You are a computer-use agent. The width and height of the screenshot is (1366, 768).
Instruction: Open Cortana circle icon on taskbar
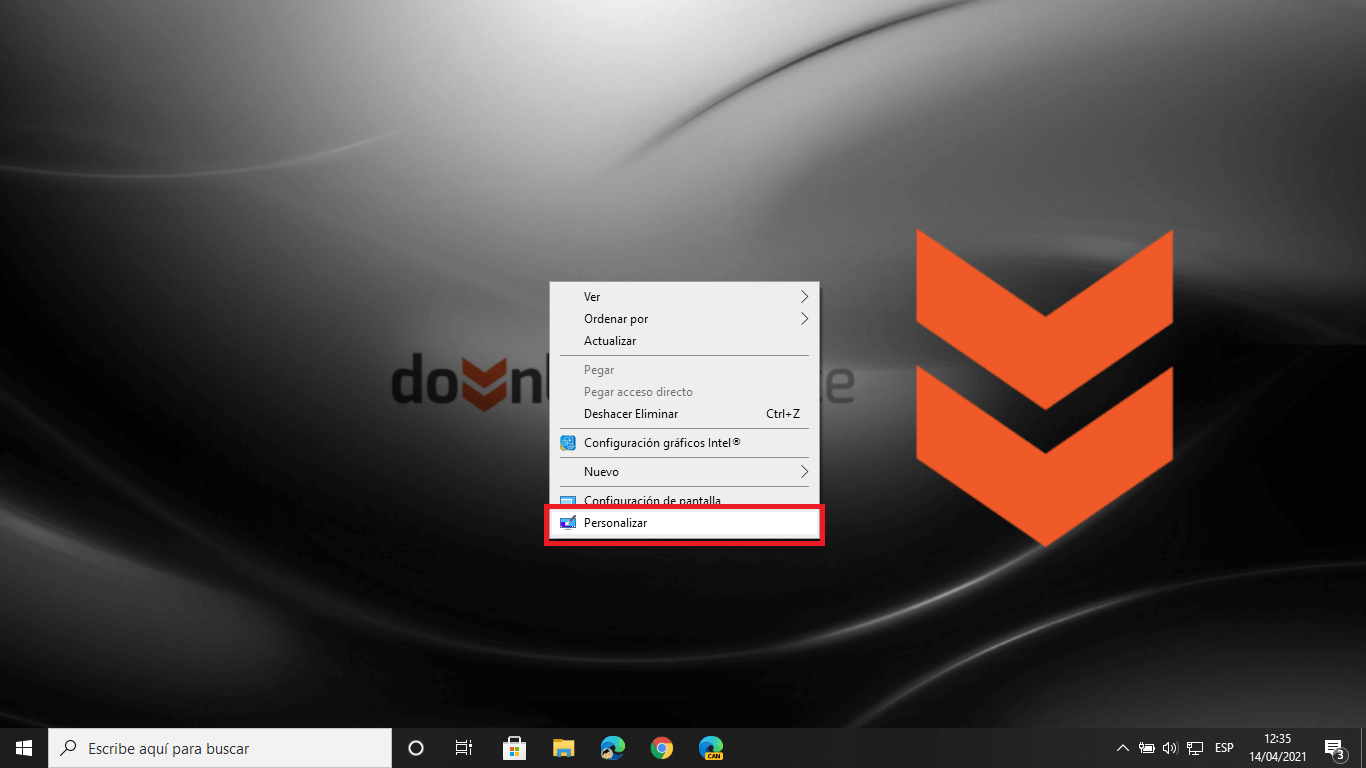[x=416, y=748]
